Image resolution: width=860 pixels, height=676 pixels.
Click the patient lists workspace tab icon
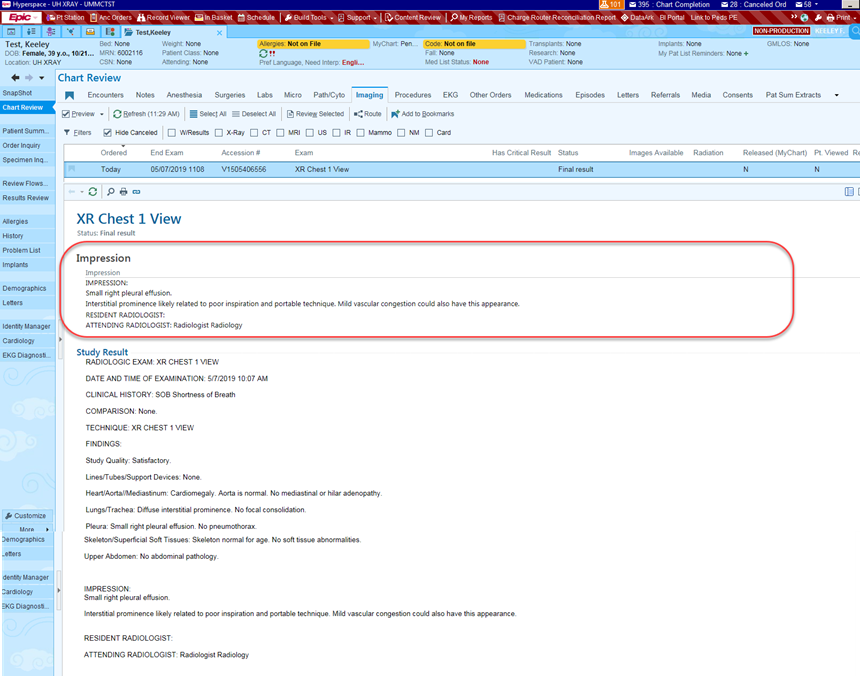coord(31,32)
